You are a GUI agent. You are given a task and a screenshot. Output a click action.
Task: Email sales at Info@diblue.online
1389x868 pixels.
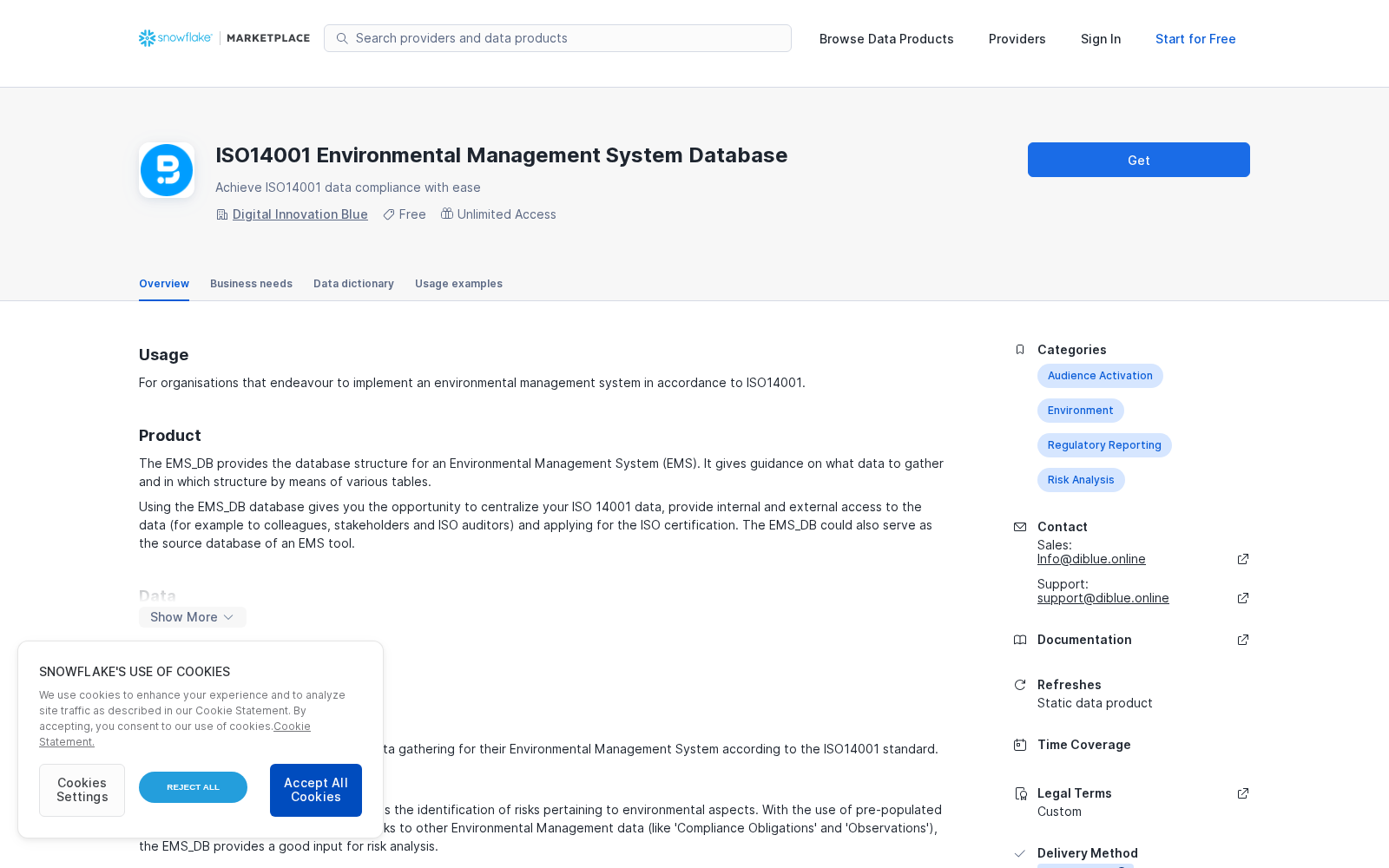point(1091,559)
